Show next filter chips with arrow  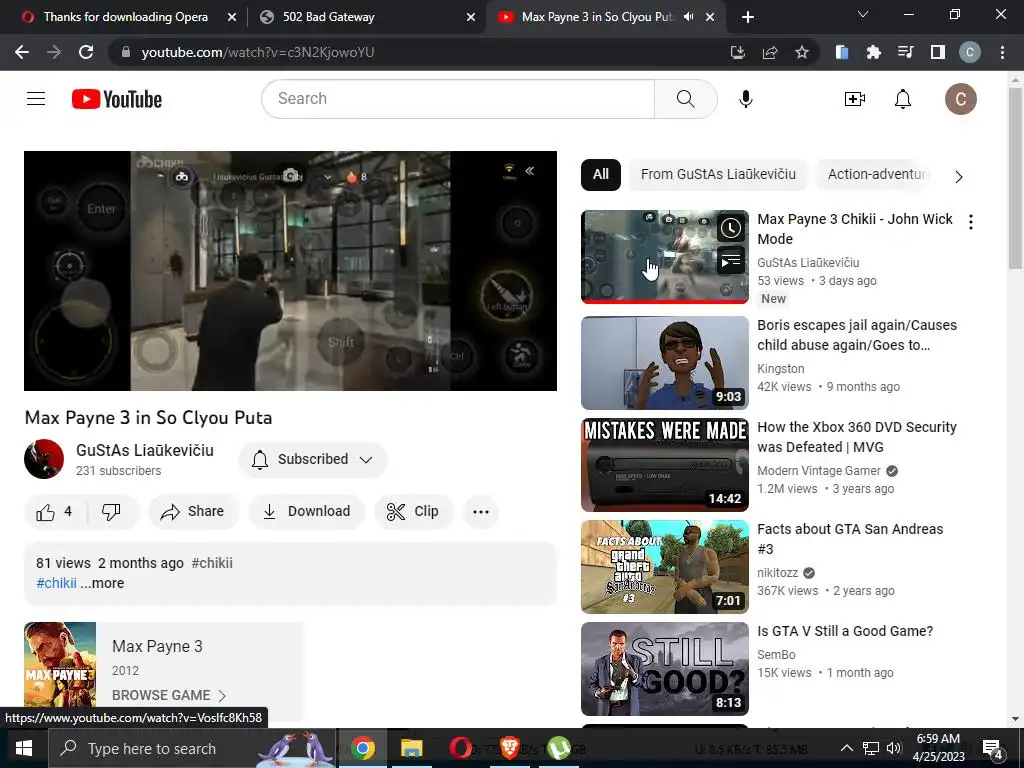coord(959,176)
